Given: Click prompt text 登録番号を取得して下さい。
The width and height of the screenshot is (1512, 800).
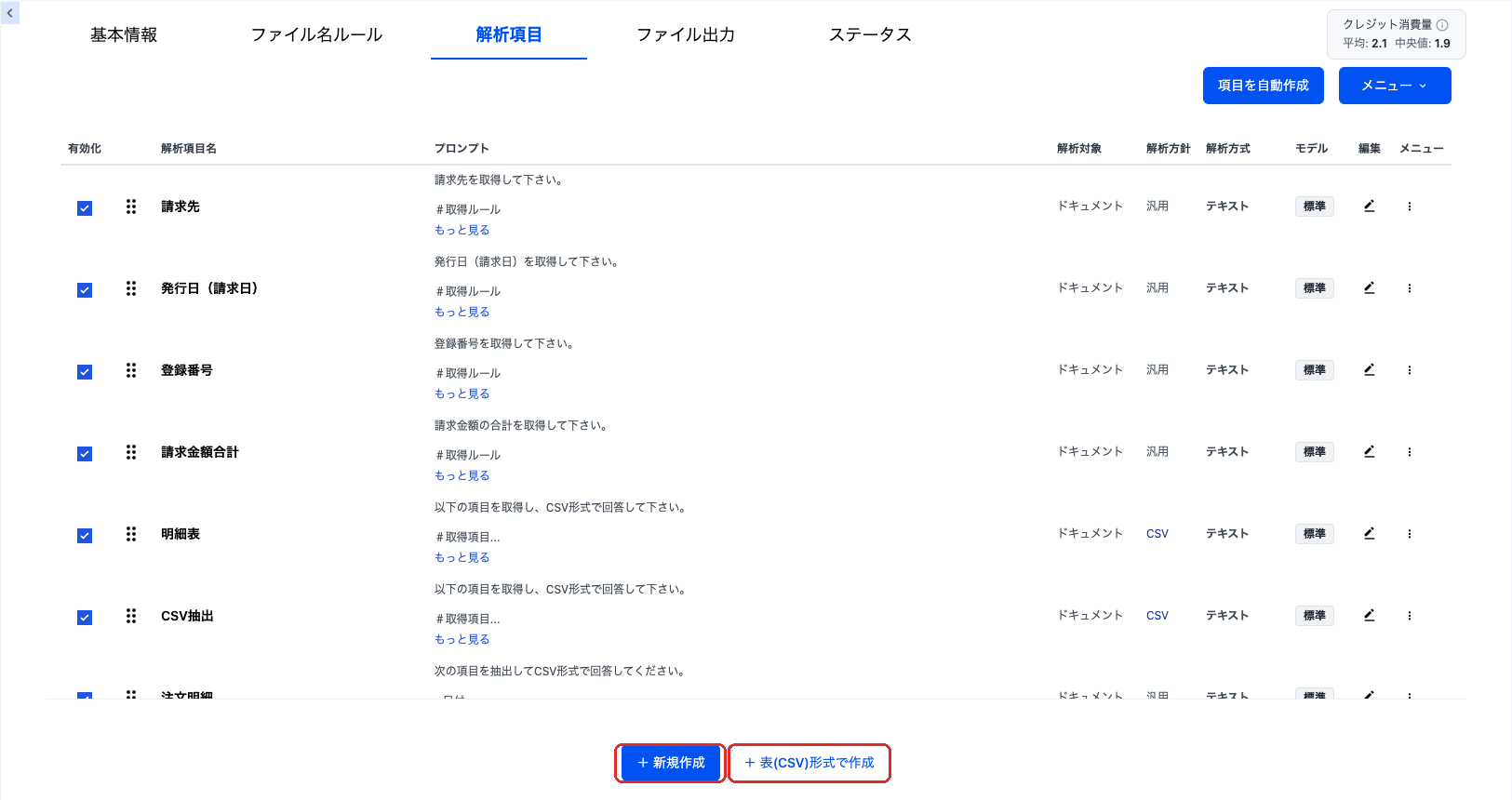Looking at the screenshot, I should (504, 343).
